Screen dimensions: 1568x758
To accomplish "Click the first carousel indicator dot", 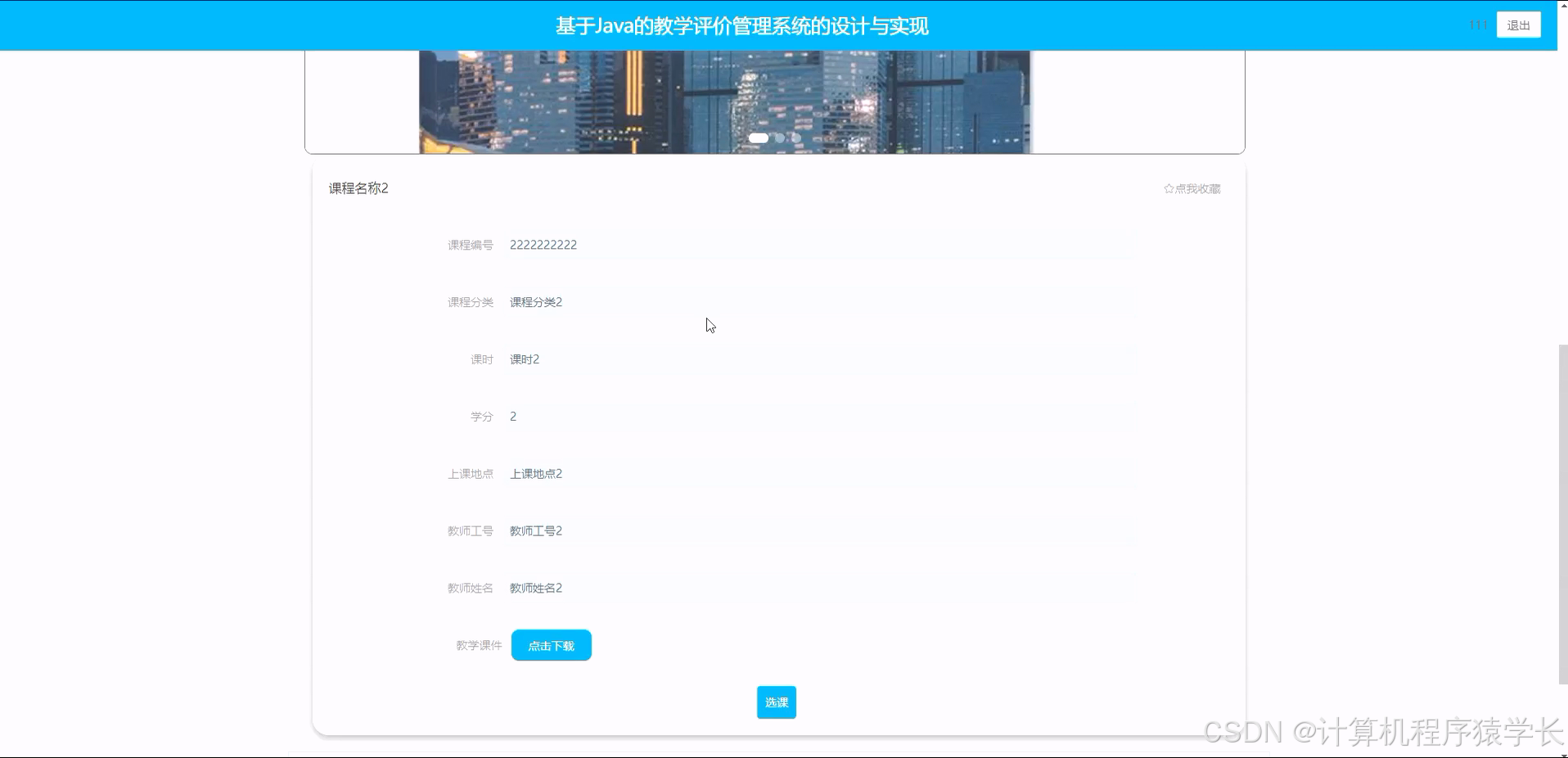I will 759,138.
